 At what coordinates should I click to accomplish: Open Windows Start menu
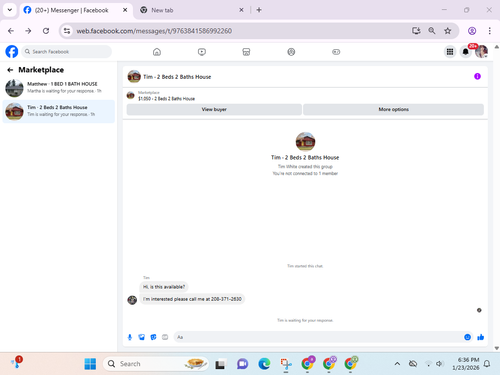[90, 364]
